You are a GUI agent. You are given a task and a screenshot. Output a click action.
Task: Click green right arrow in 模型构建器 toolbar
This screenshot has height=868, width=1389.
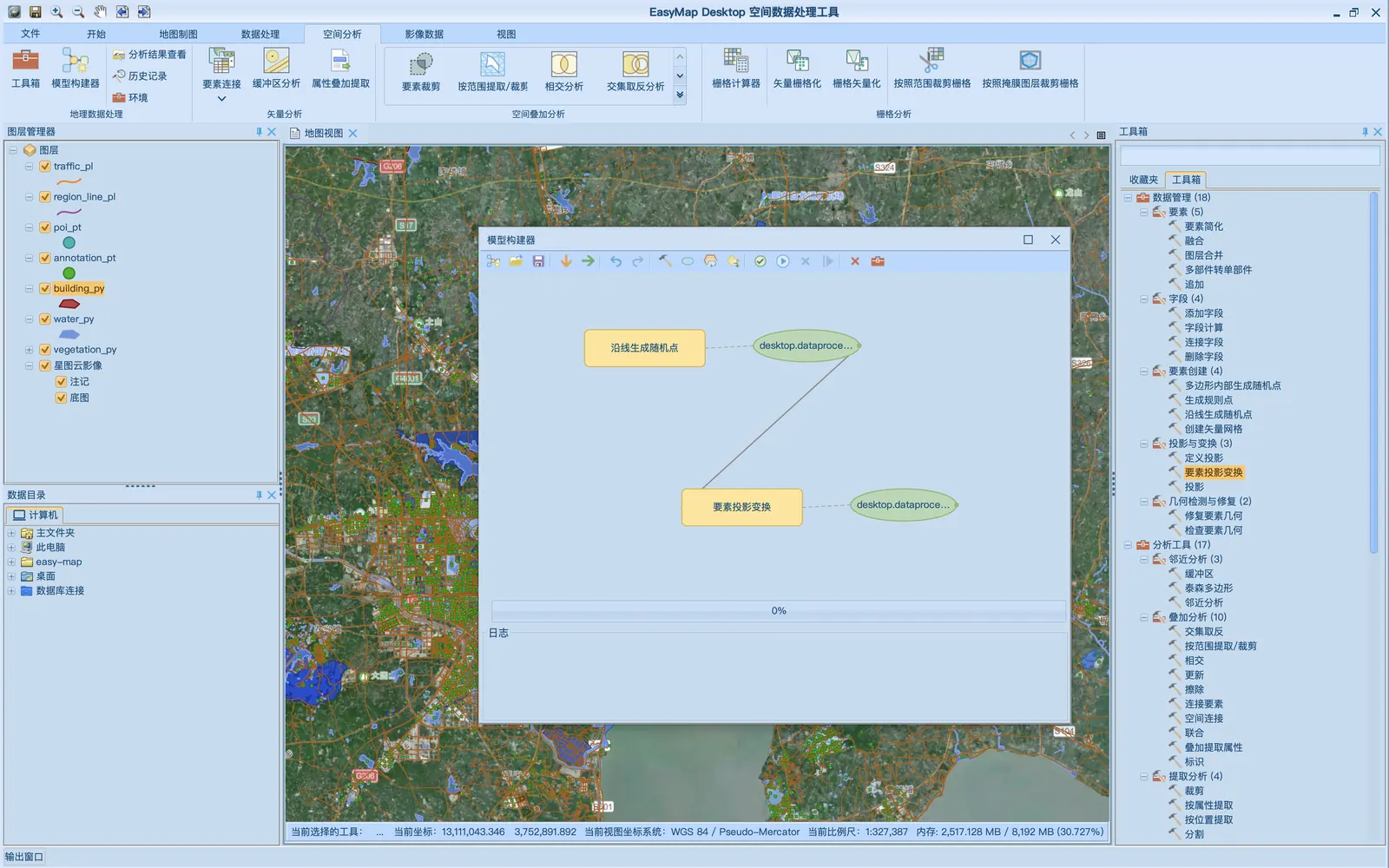589,261
